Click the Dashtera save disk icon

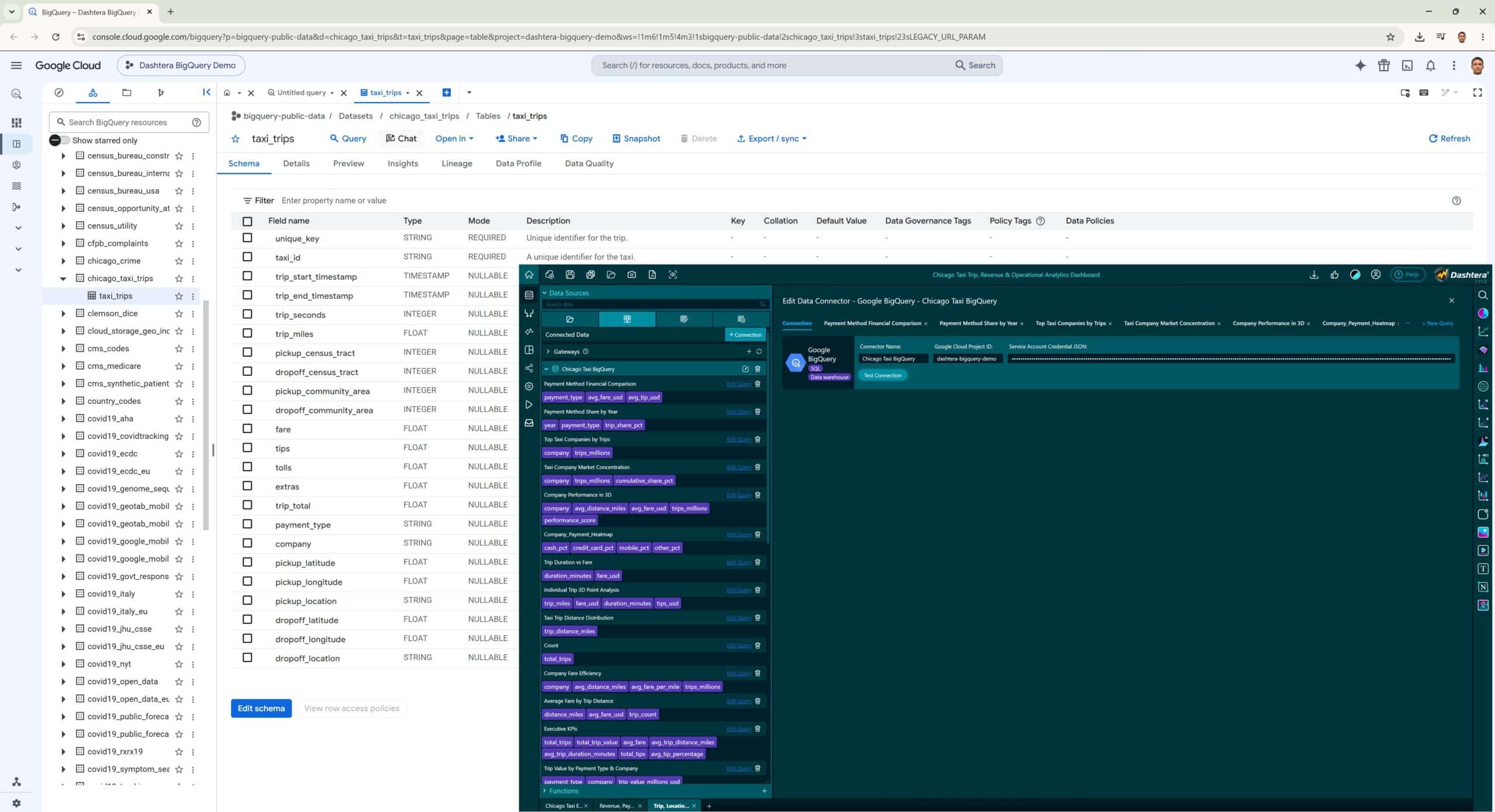tap(570, 275)
